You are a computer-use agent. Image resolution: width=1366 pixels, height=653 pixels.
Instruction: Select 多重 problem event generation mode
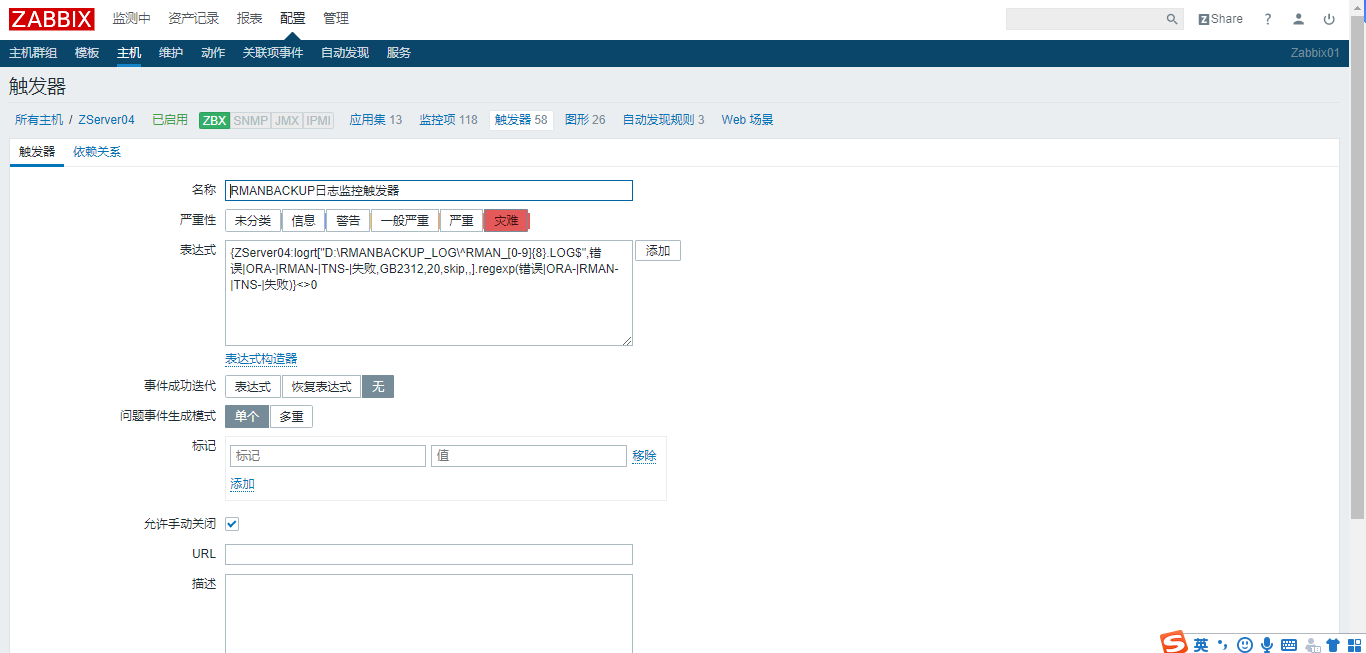[x=291, y=417]
